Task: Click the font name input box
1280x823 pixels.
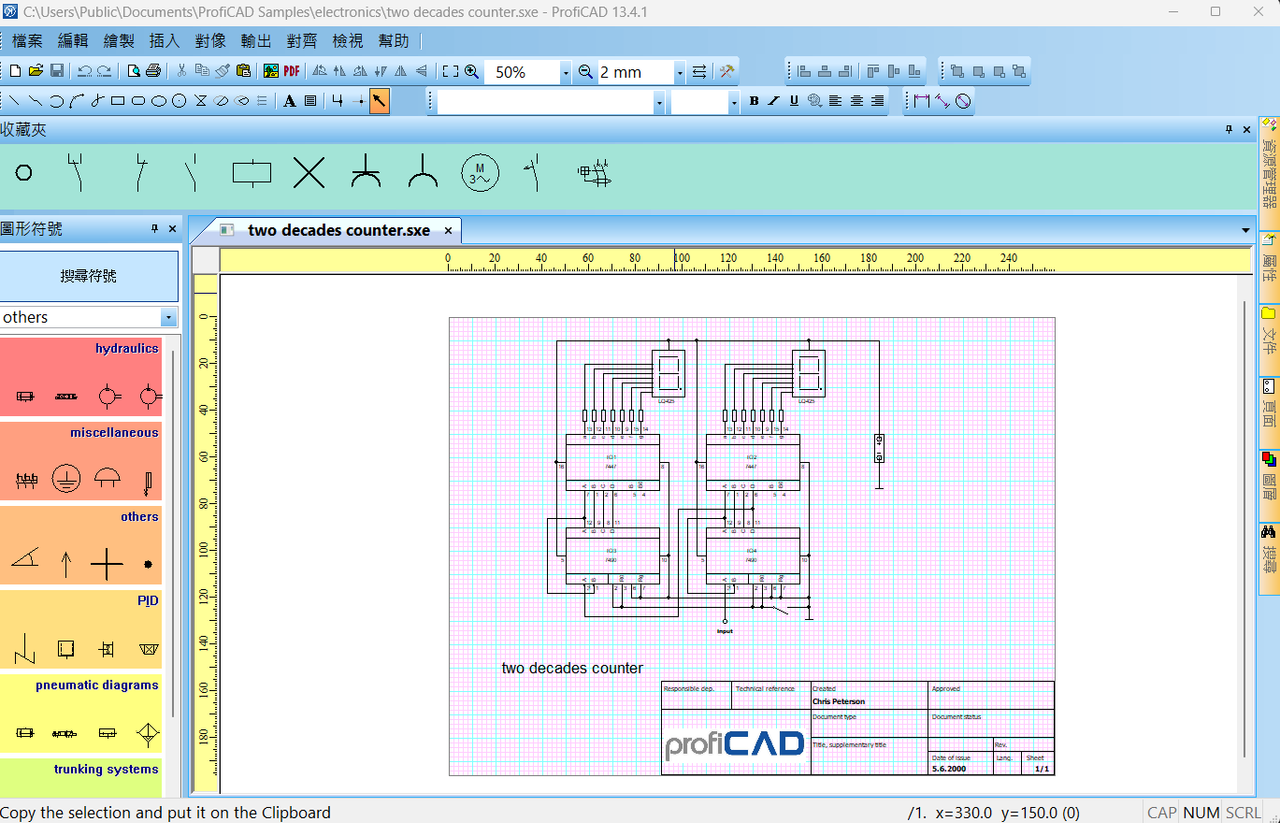Action: (545, 102)
